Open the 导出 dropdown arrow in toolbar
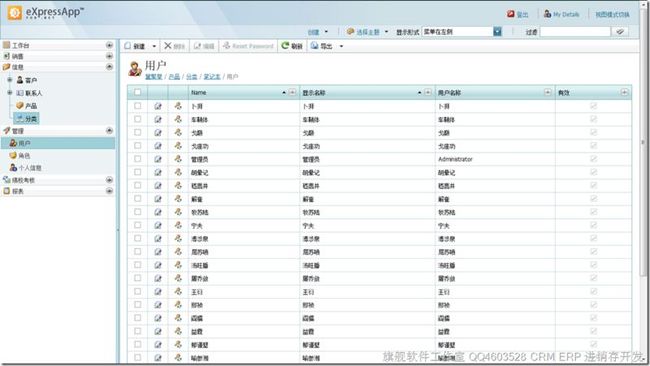Image resolution: width=650 pixels, height=366 pixels. click(341, 46)
